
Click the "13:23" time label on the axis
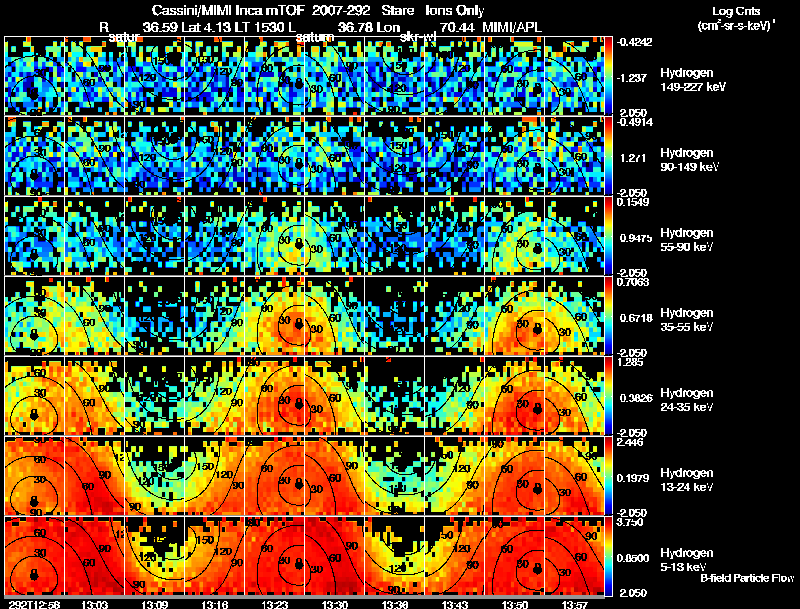tap(274, 605)
